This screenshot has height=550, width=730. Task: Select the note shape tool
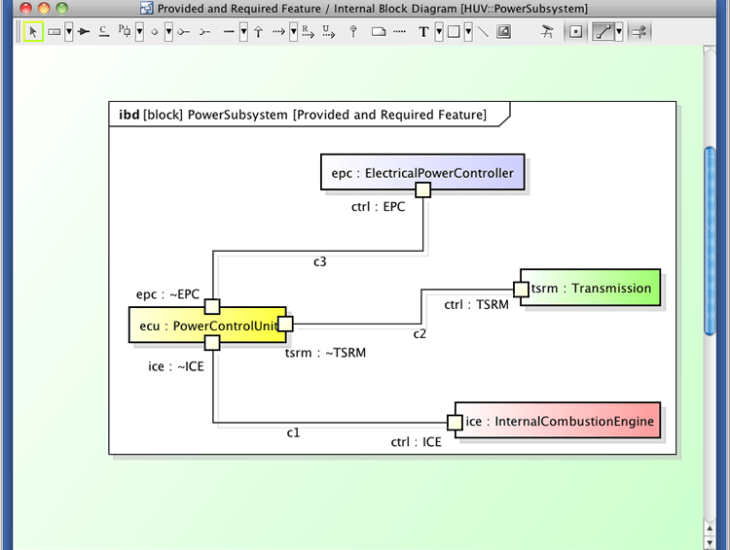378,32
